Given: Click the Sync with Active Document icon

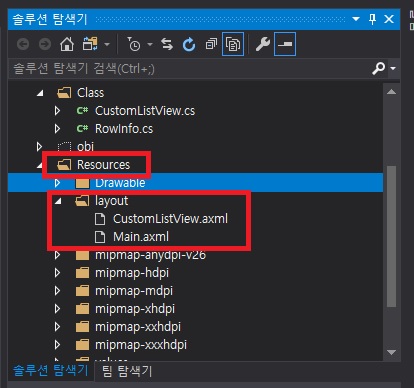Looking at the screenshot, I should (167, 44).
